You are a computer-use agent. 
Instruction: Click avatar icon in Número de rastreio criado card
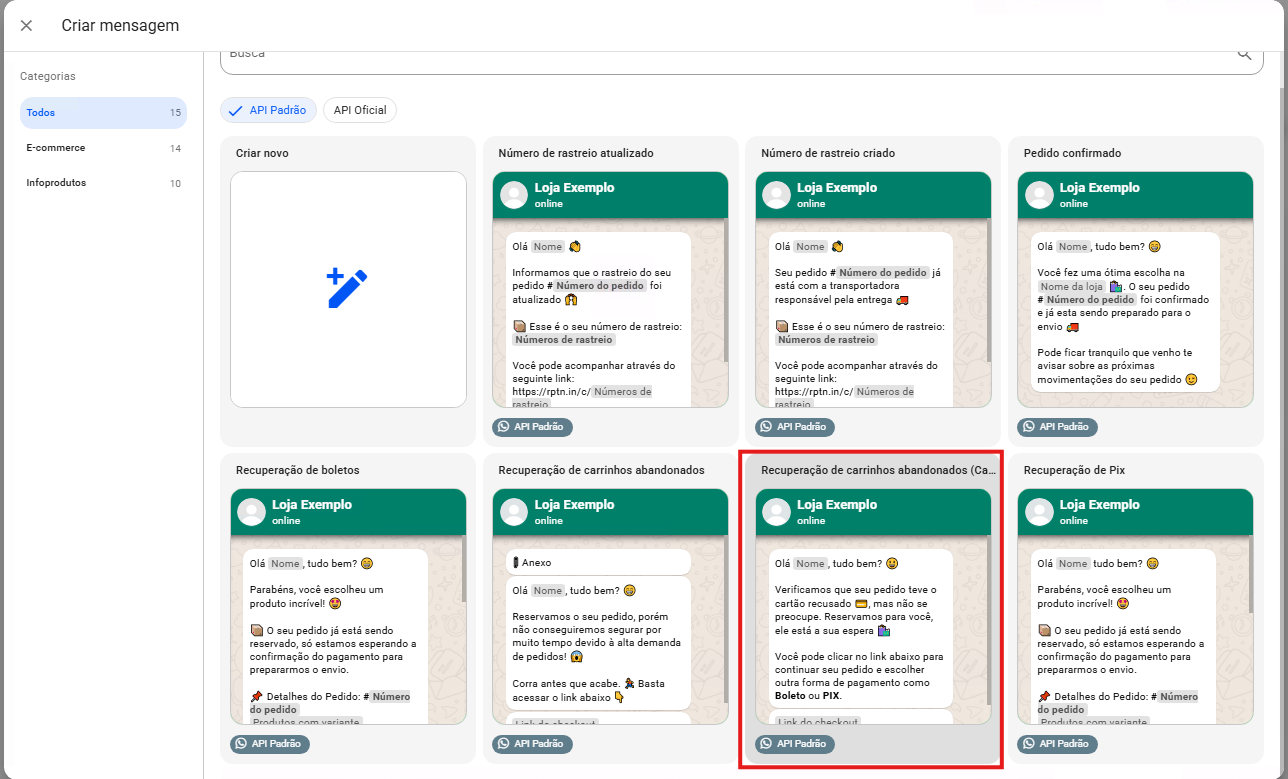pos(776,195)
